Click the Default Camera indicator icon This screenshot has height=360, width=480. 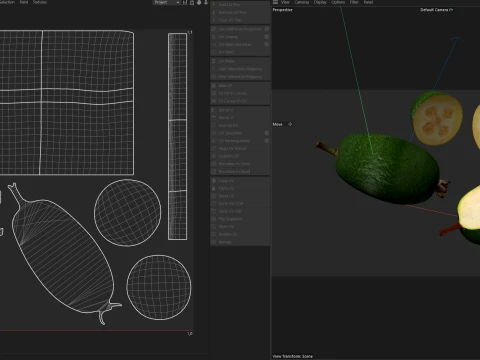tap(451, 10)
